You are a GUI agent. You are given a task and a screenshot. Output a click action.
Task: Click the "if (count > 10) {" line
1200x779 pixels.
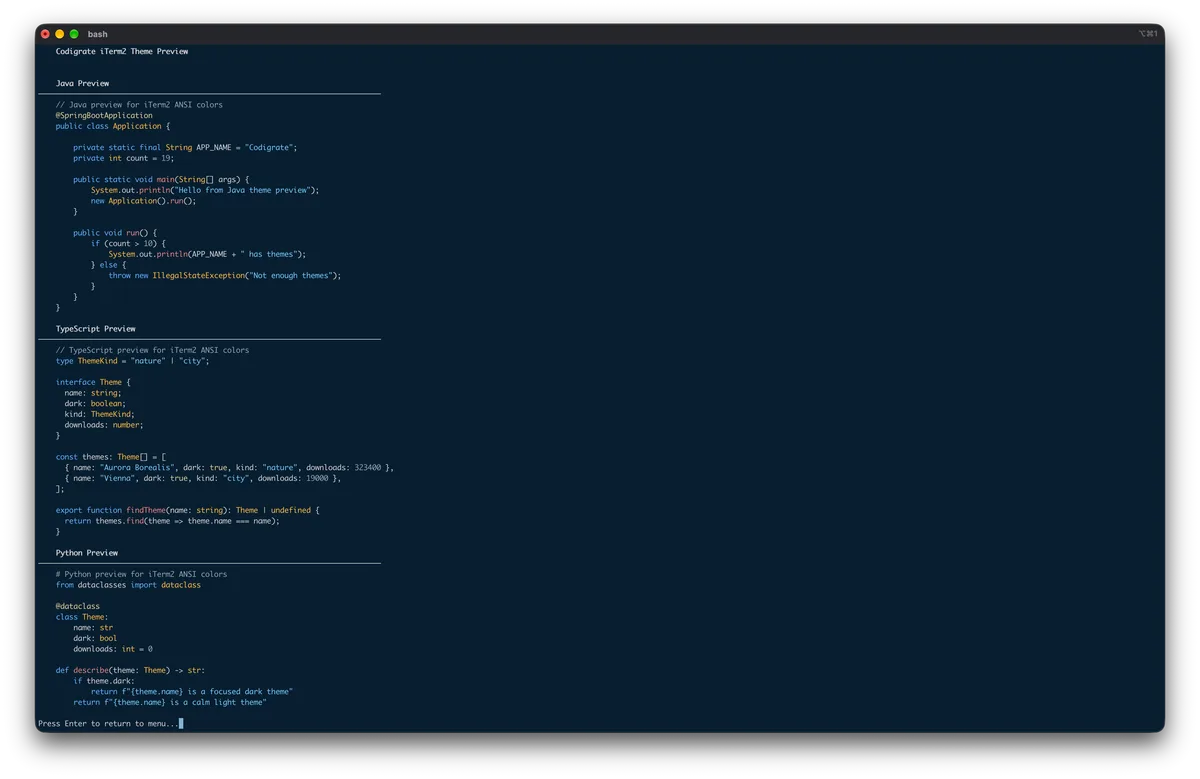[x=128, y=243]
